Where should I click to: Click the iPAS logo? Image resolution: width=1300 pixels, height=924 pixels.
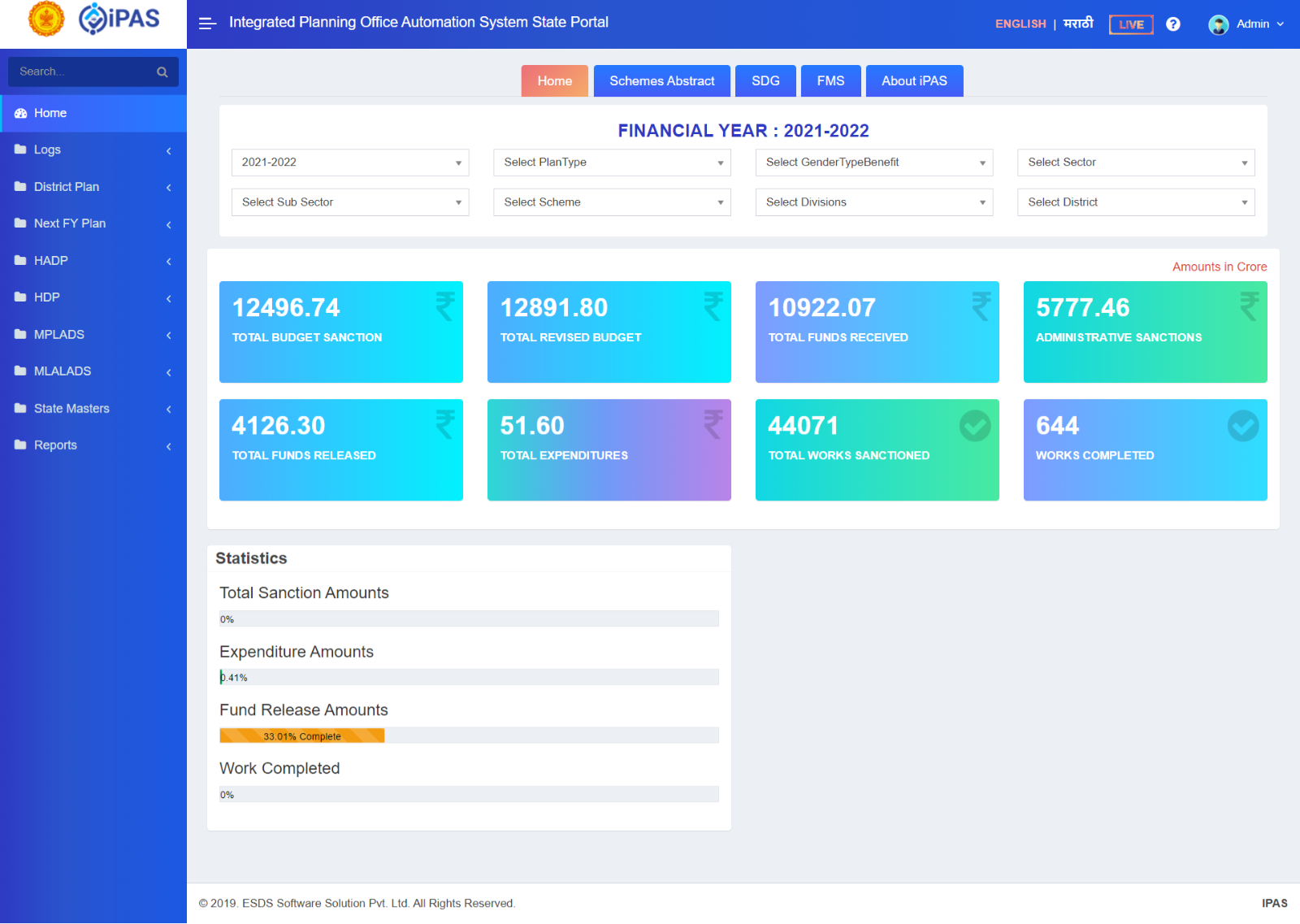click(119, 19)
